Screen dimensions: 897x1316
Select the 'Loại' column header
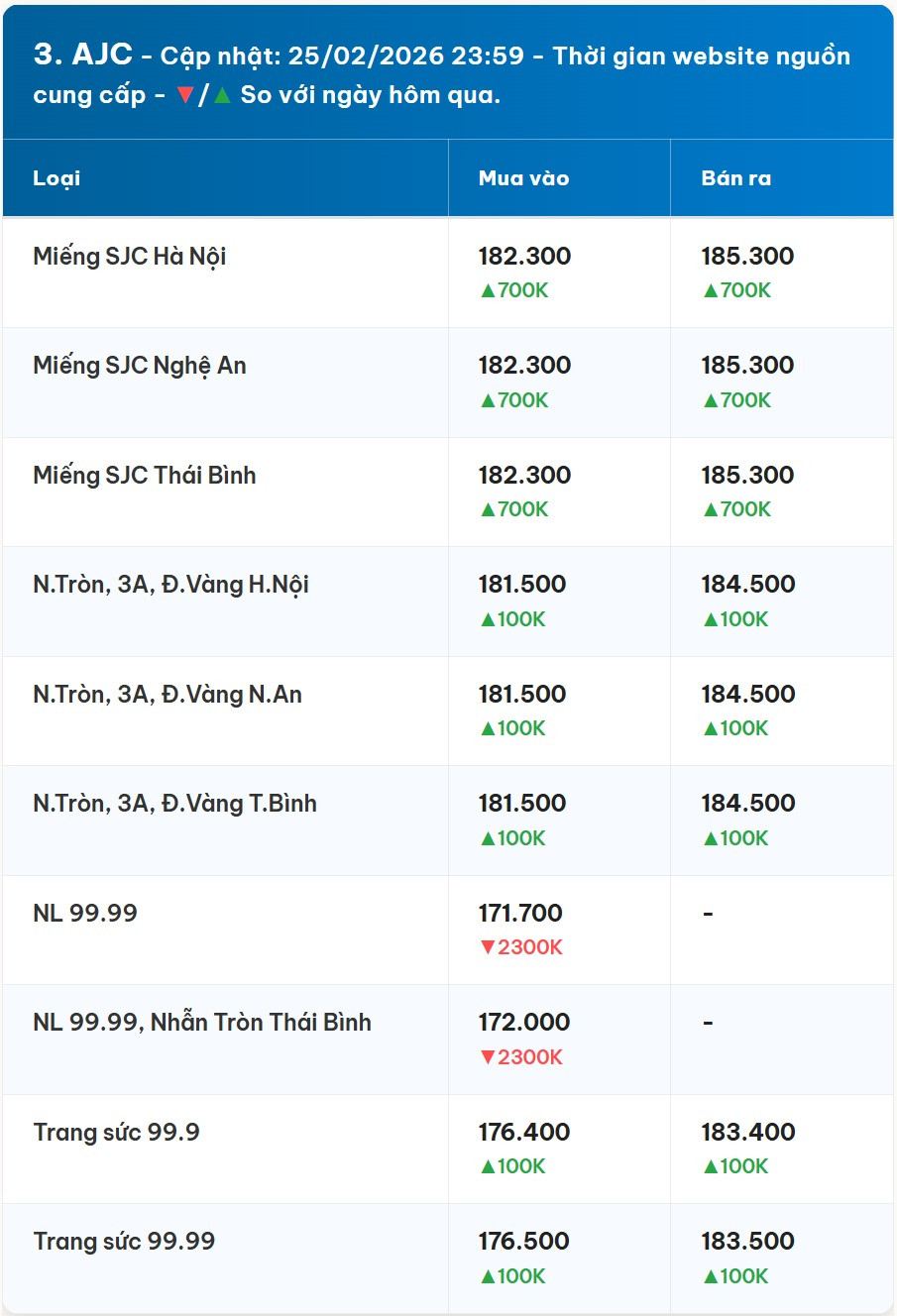coord(56,179)
